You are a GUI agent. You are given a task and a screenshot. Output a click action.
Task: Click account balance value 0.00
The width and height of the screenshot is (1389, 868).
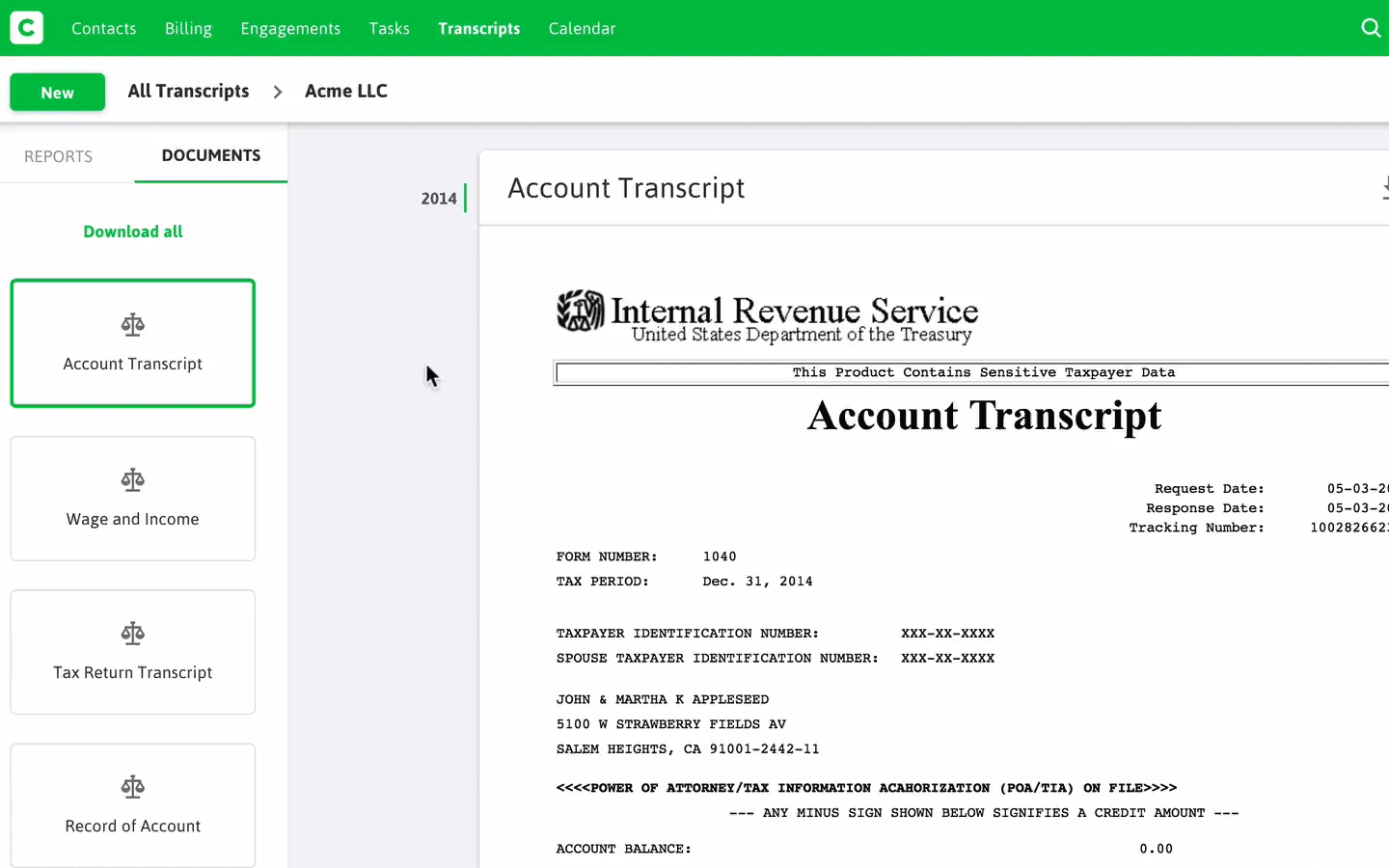click(1156, 849)
